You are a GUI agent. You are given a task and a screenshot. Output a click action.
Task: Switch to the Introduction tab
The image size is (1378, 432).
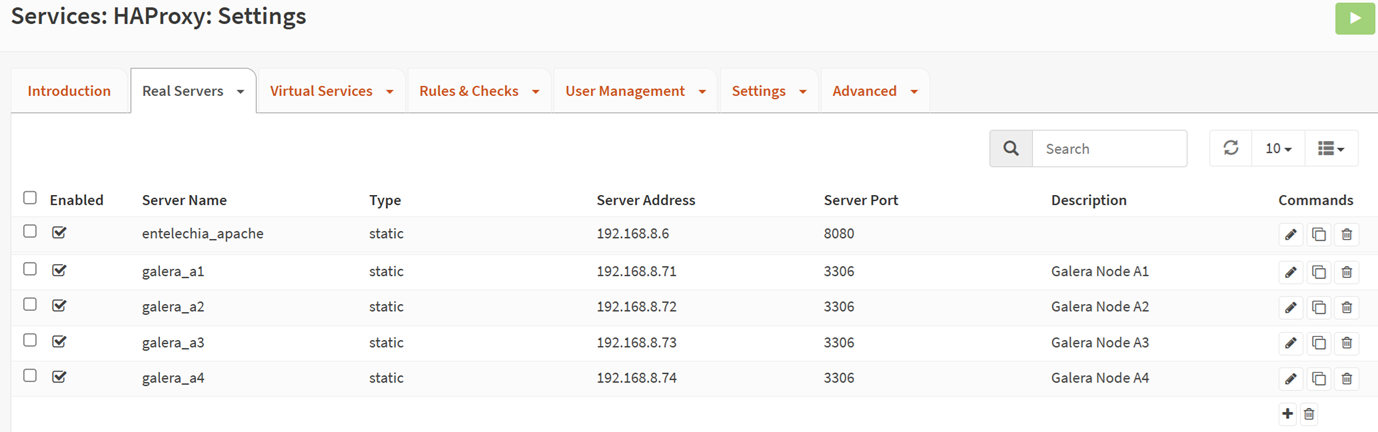click(x=69, y=91)
